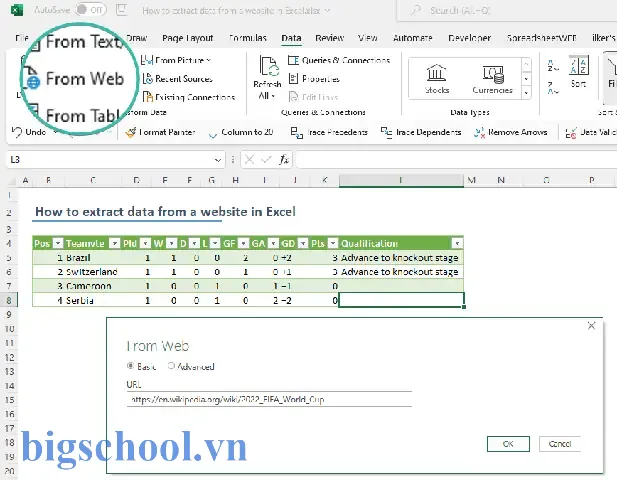Screen dimensions: 617x480
Task: Click the Insert Function fx icon
Action: (x=284, y=159)
